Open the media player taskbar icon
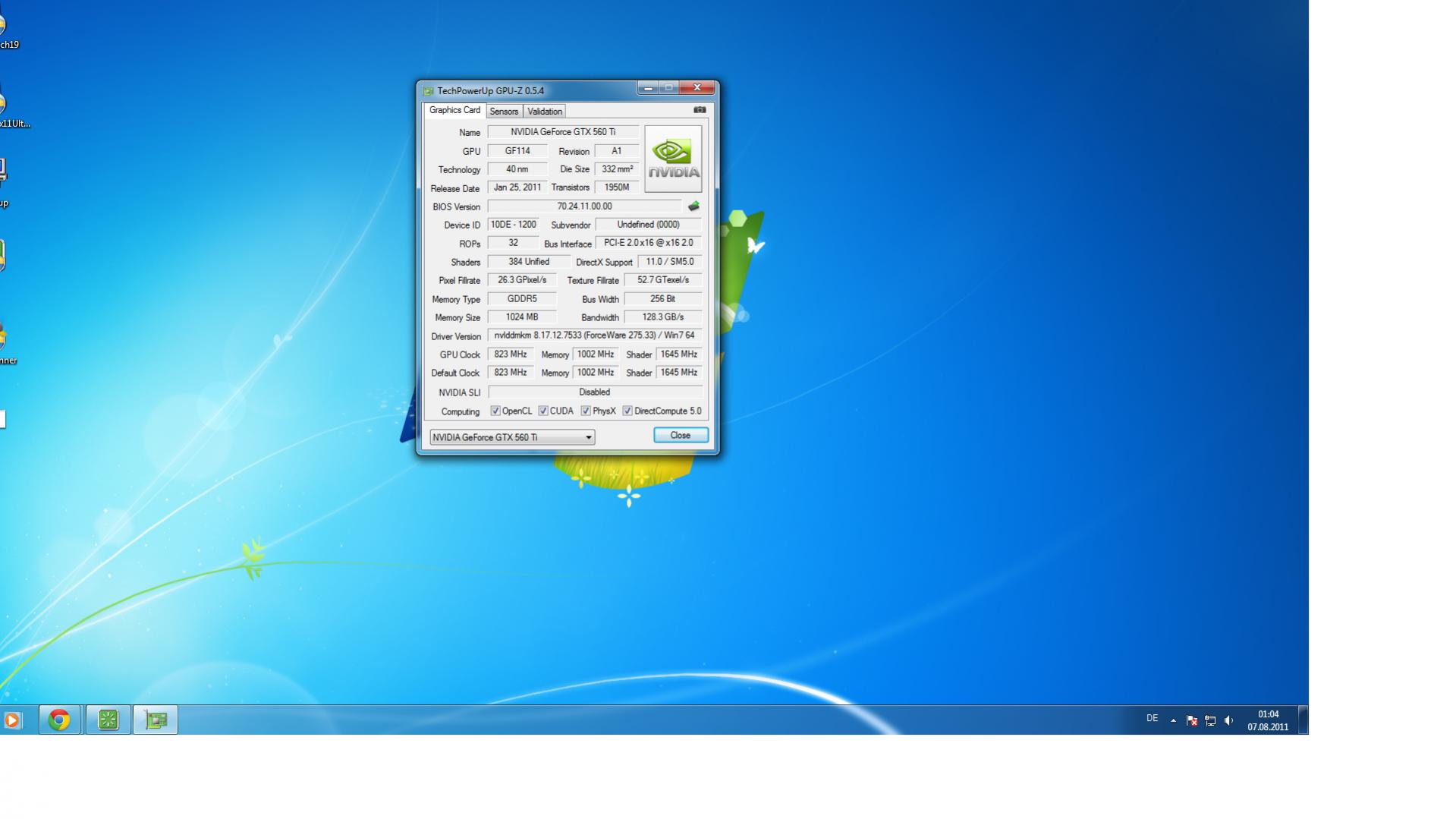 click(x=11, y=720)
